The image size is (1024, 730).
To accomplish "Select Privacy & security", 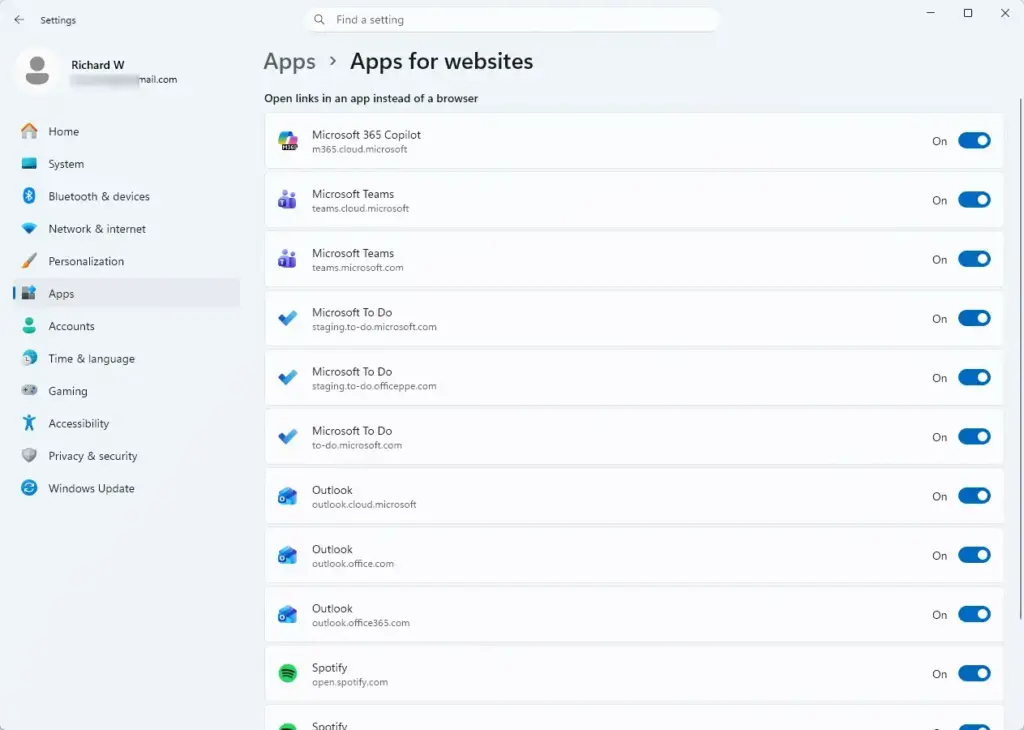I will pyautogui.click(x=127, y=456).
